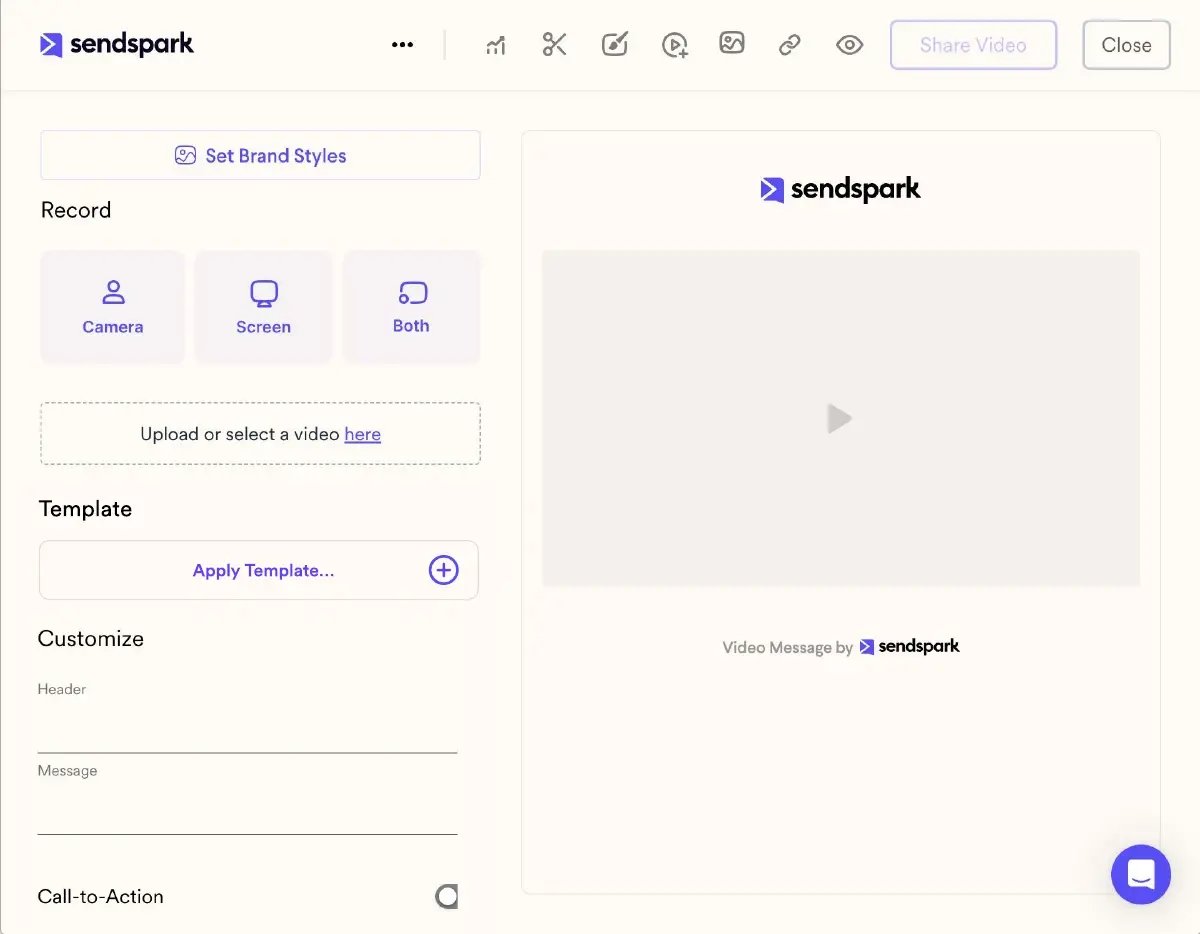Open the analytics chart icon

coord(495,45)
